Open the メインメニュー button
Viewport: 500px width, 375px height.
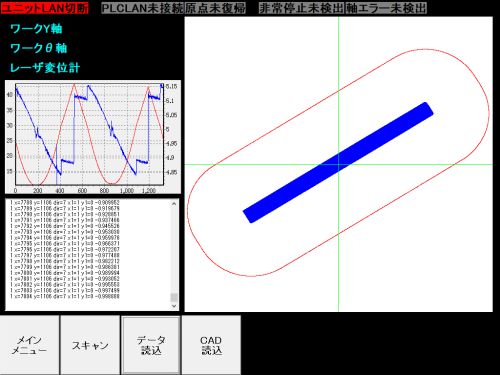pos(30,345)
